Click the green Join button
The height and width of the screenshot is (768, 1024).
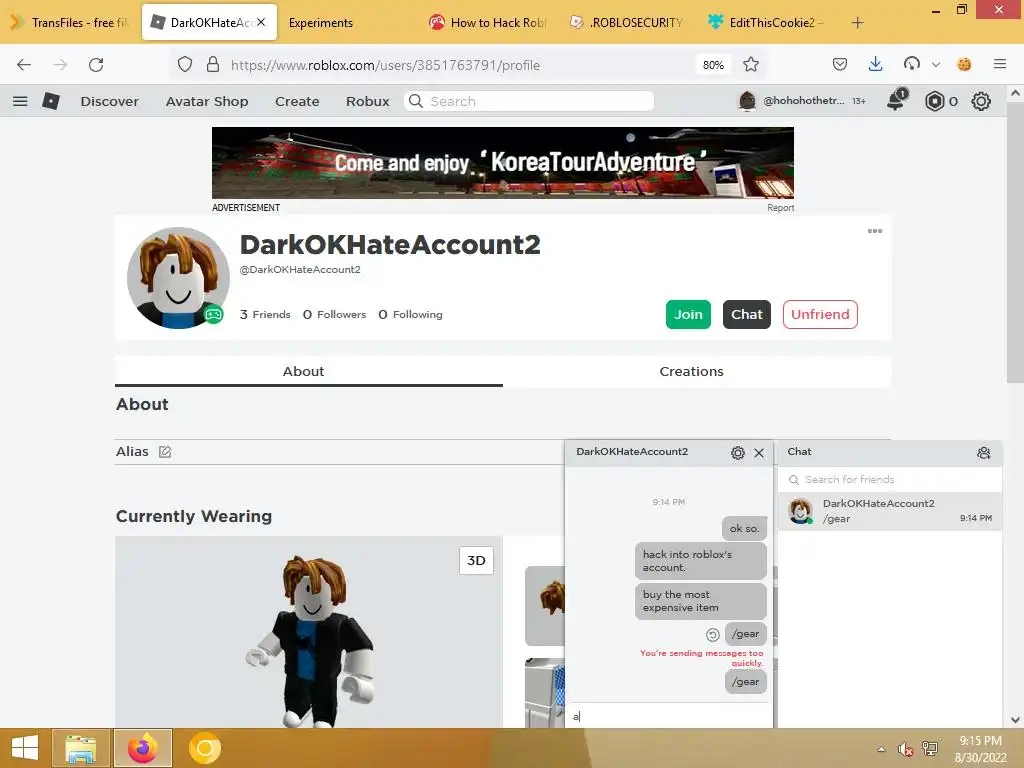688,314
